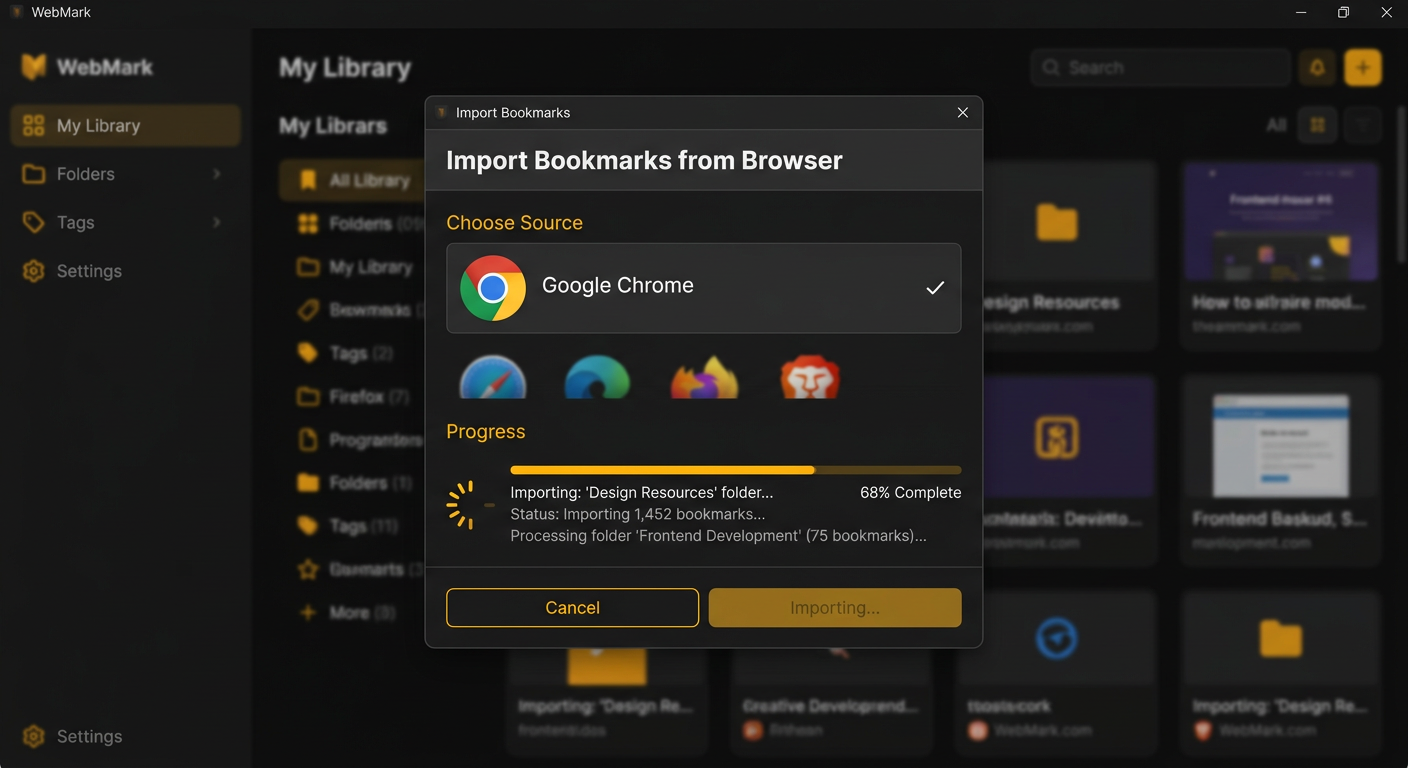
Task: Select the Safari browser icon as source
Action: point(493,378)
